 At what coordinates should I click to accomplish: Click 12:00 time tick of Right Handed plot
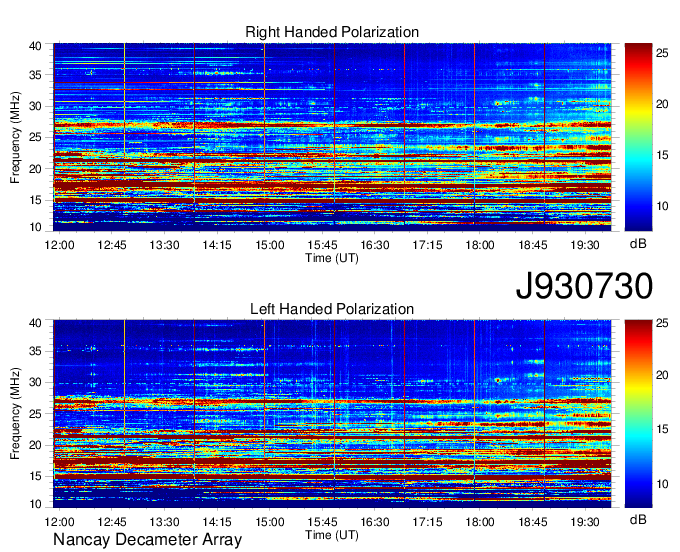click(x=59, y=245)
